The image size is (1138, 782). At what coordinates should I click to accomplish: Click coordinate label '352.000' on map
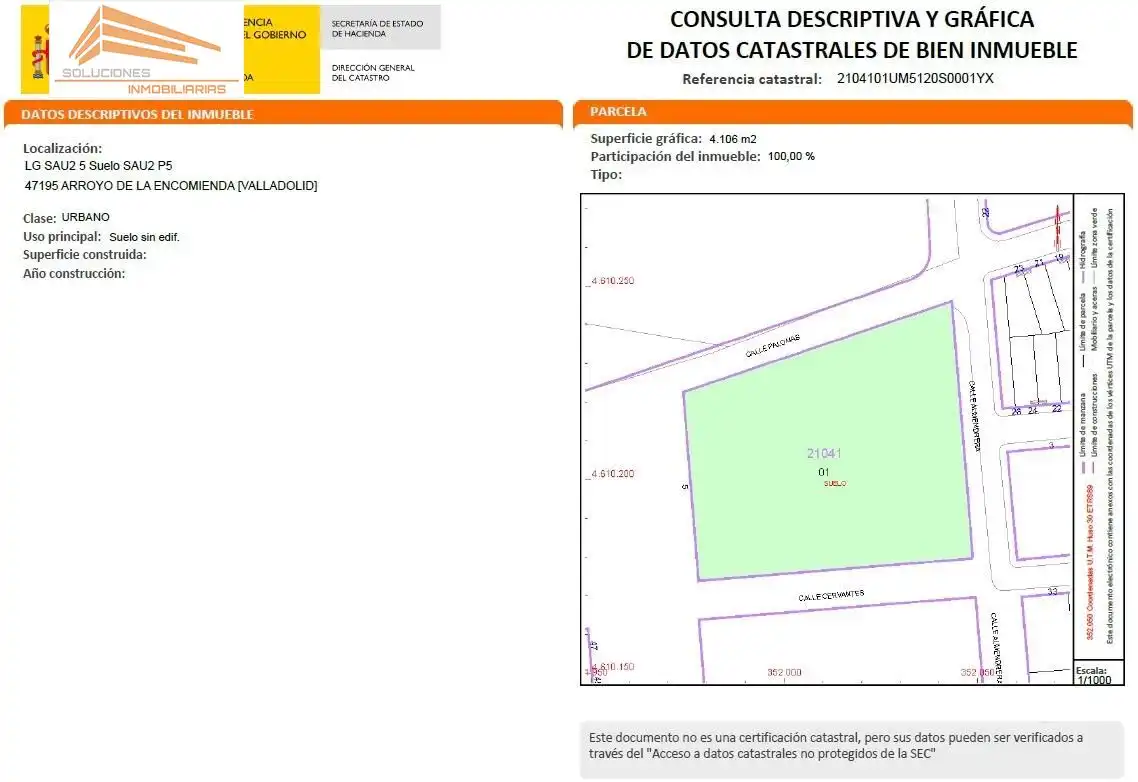point(784,672)
